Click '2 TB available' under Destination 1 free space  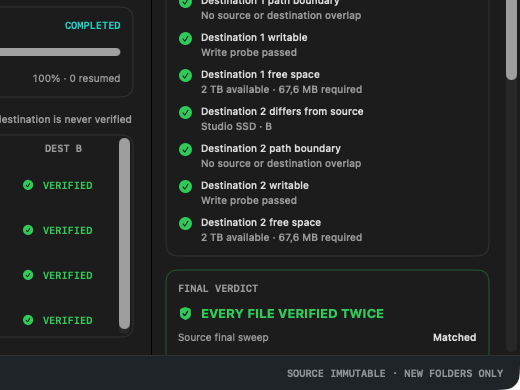pyautogui.click(x=235, y=89)
